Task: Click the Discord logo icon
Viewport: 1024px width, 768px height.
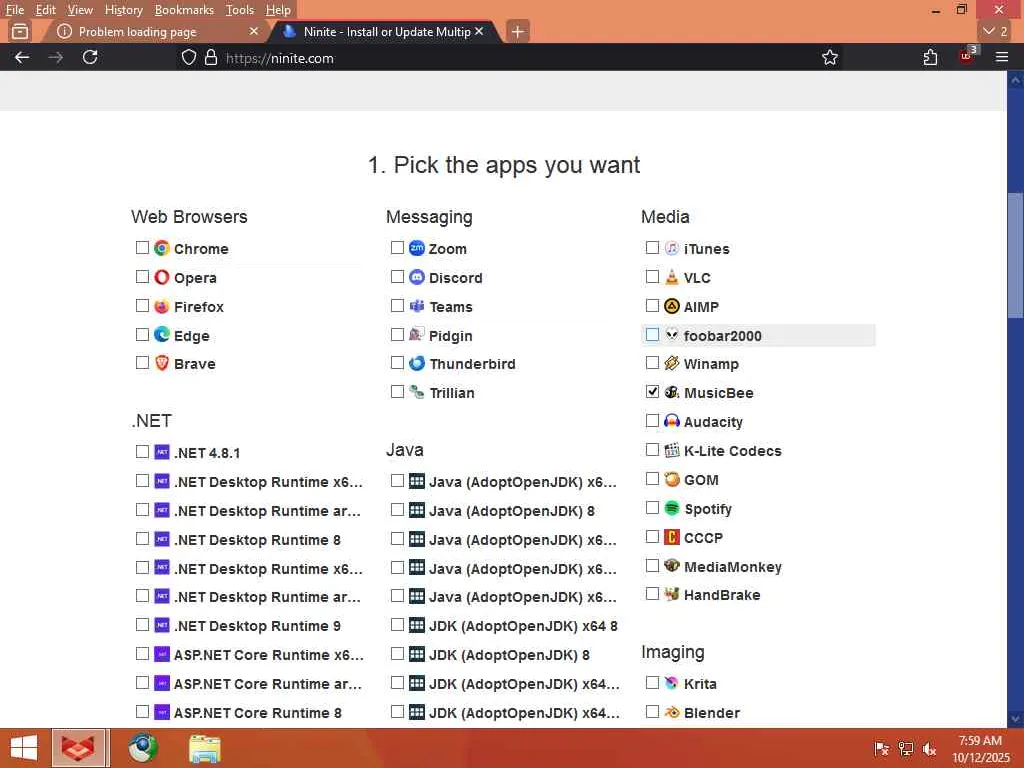Action: pos(417,277)
